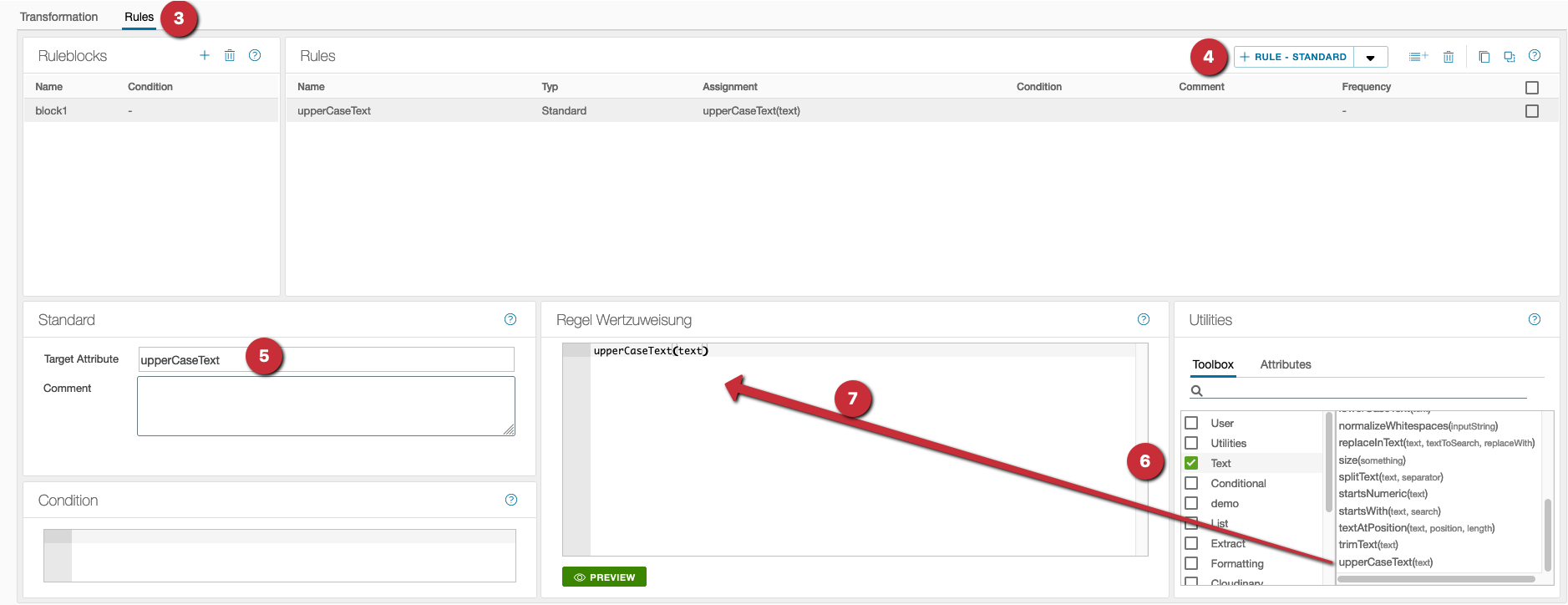The height and width of the screenshot is (605, 1568).
Task: Enable the Conditional toolbox category checkbox
Action: point(1191,483)
